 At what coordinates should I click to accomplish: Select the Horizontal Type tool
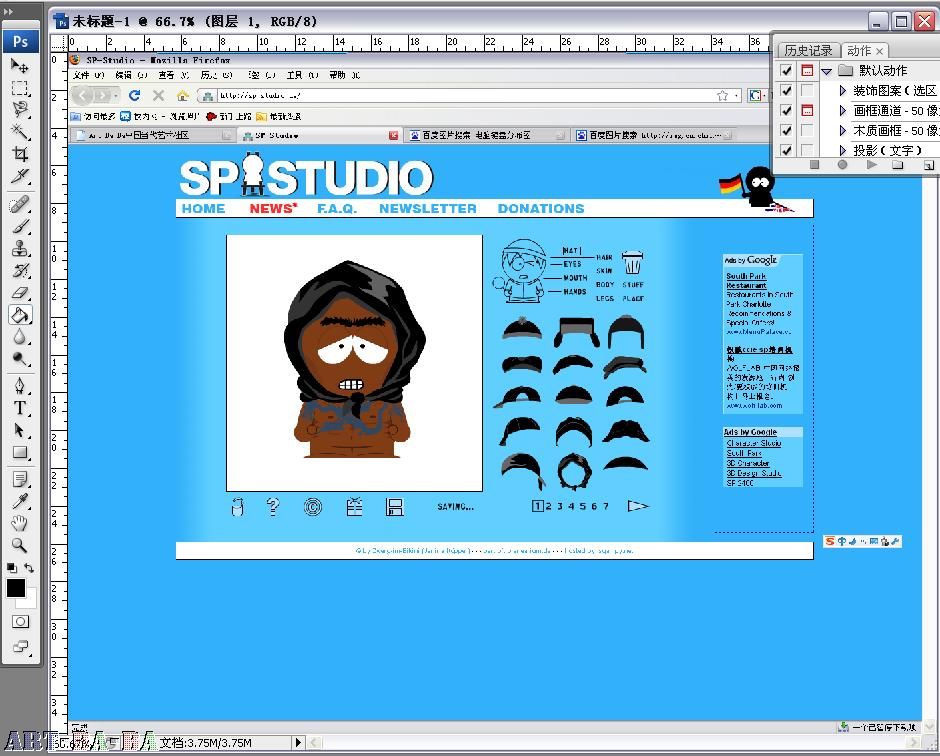pyautogui.click(x=20, y=408)
